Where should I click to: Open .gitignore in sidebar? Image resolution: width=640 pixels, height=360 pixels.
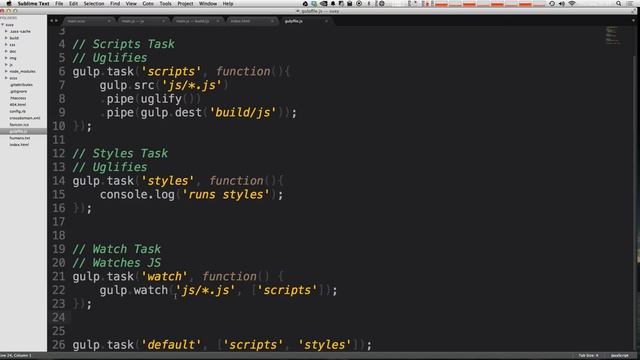pos(19,91)
